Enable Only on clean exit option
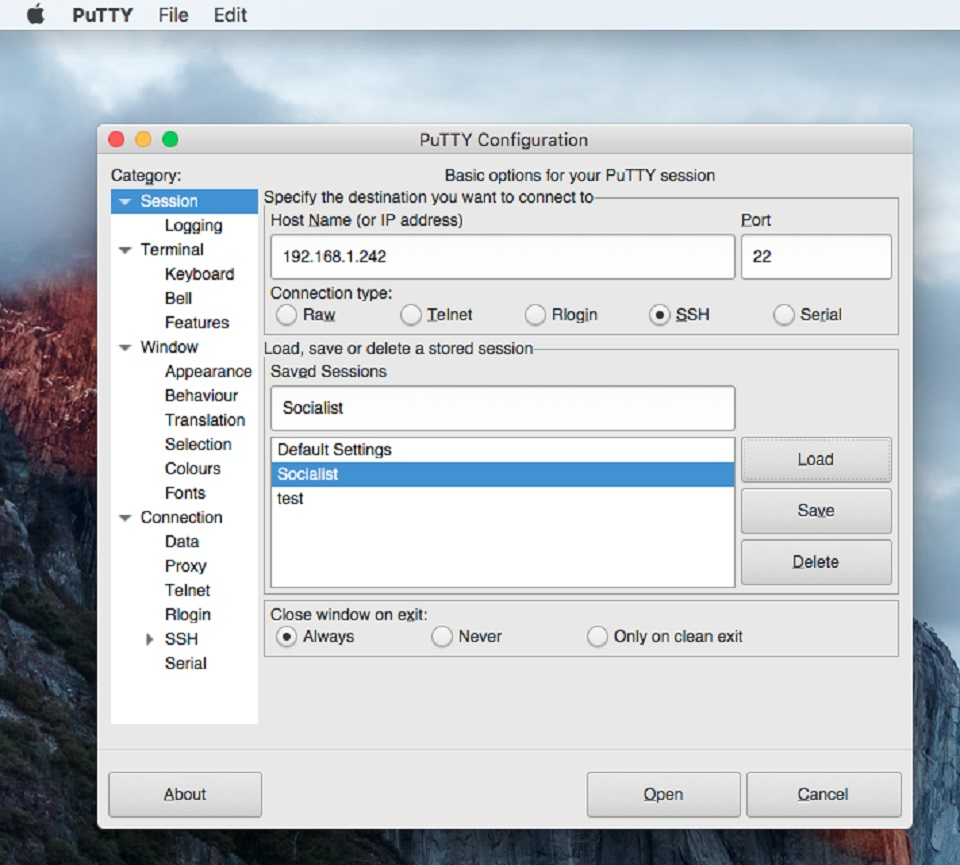 pyautogui.click(x=597, y=636)
